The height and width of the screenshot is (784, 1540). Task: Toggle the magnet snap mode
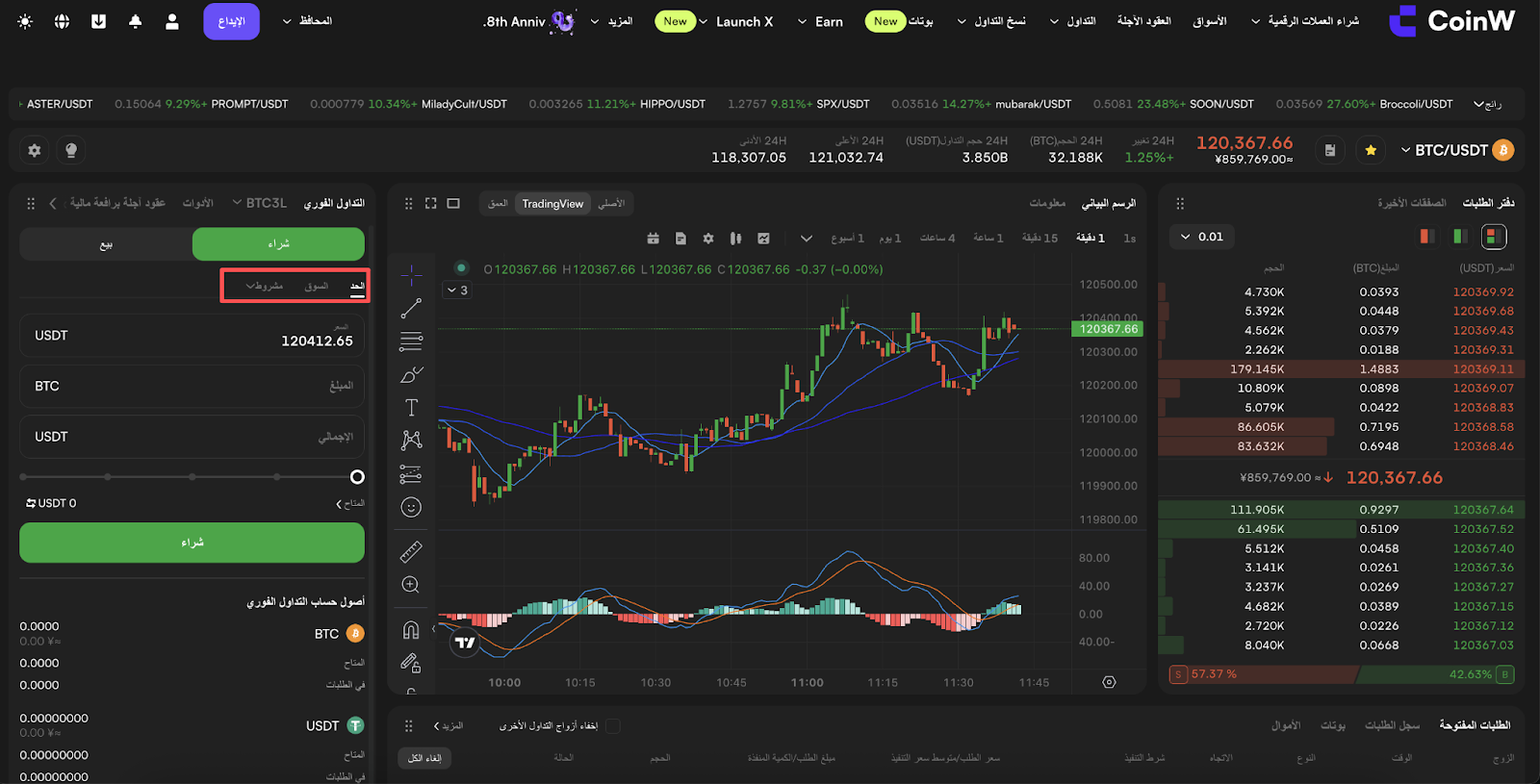411,630
